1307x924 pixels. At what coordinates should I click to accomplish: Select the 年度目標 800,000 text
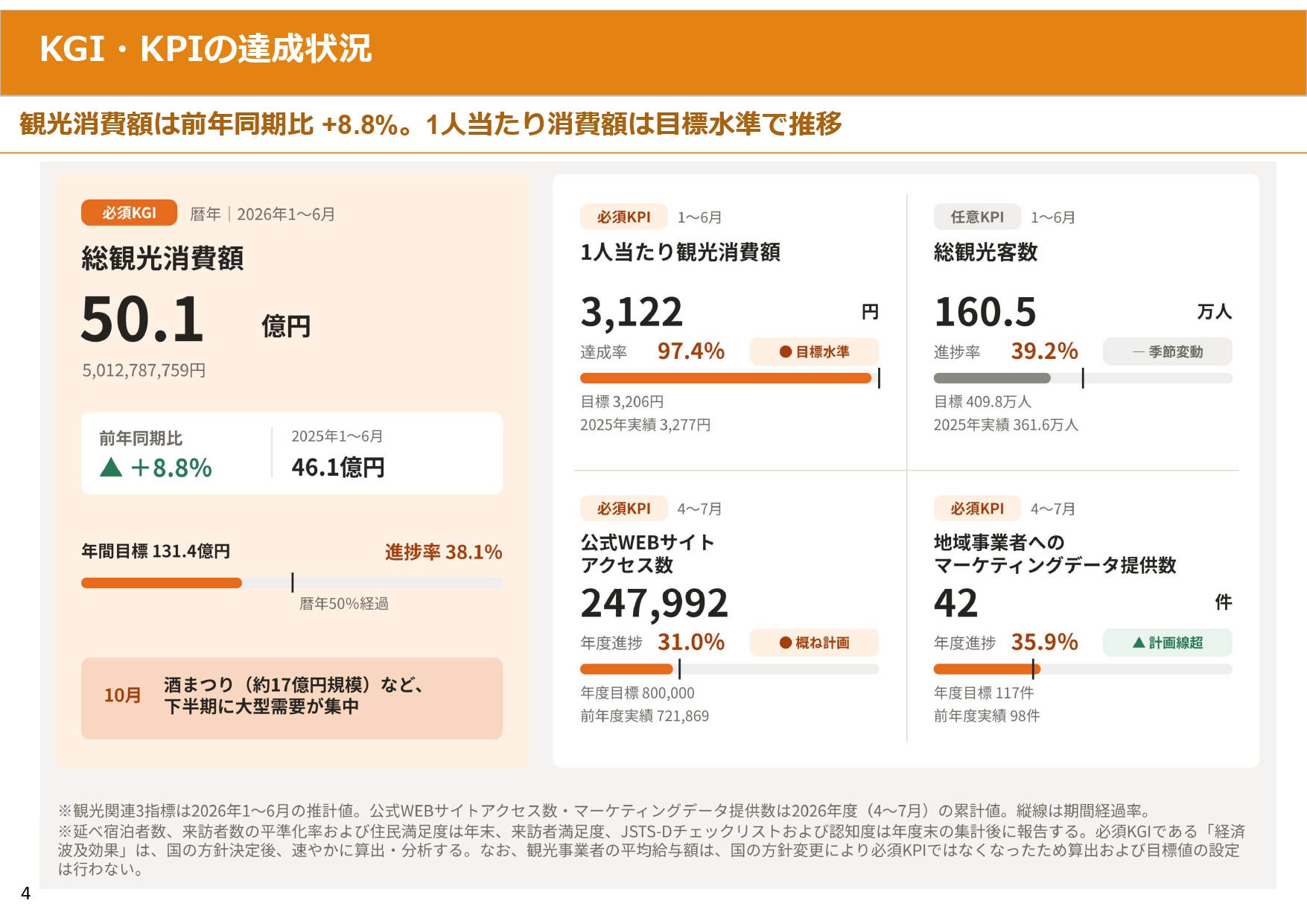tap(637, 692)
